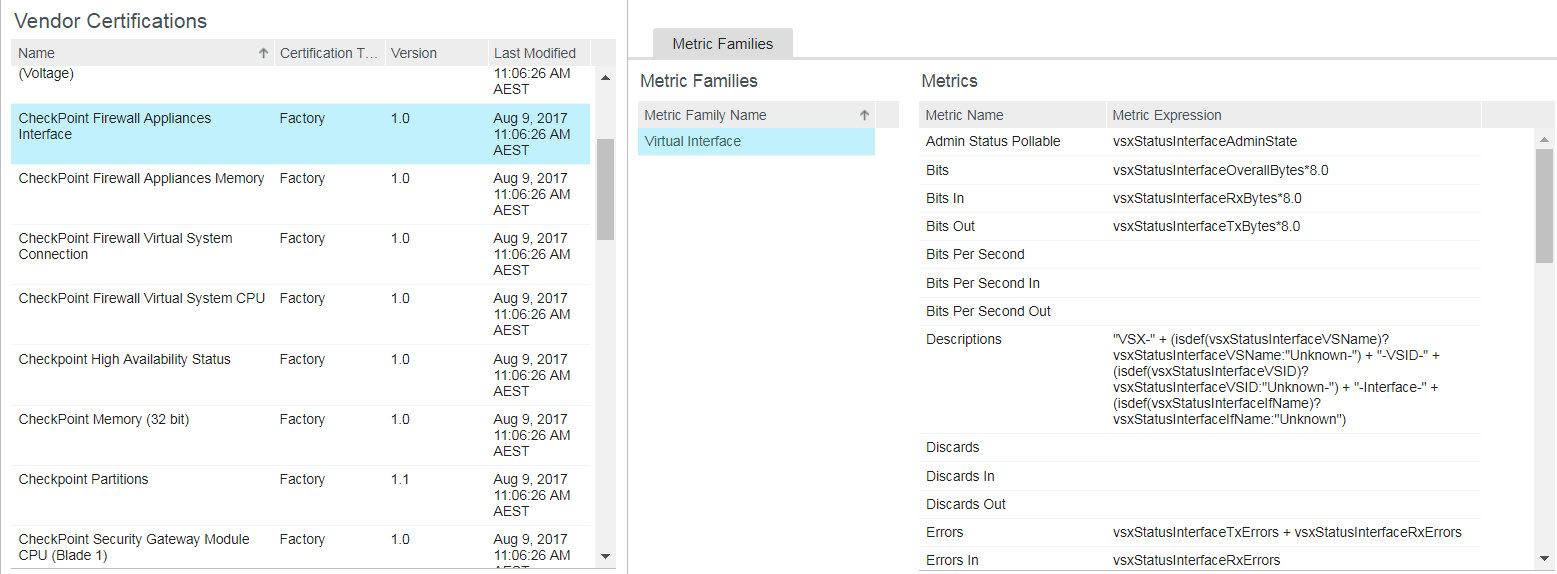
Task: Click the Discards Out metric
Action: (x=966, y=504)
